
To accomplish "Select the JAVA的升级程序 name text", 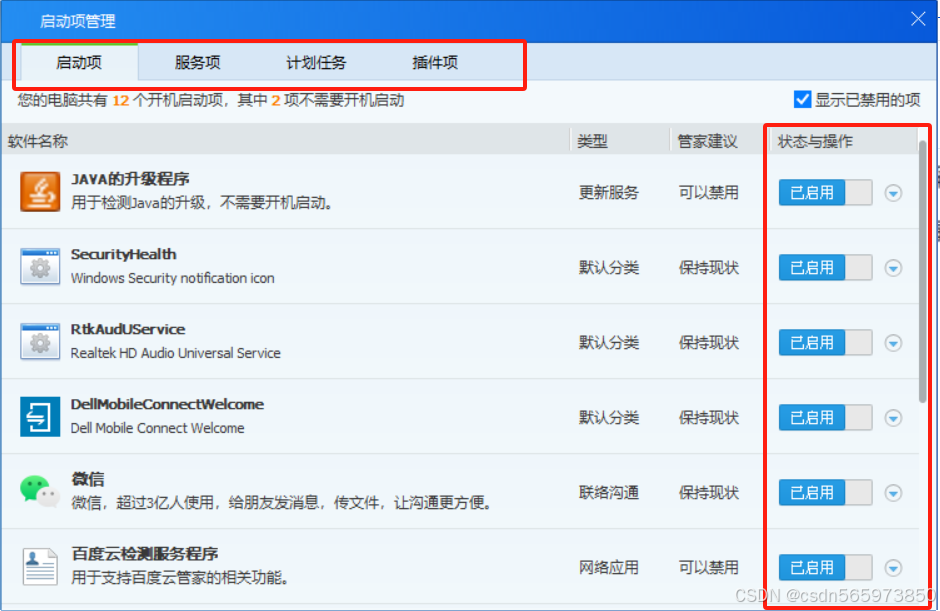I will [130, 179].
